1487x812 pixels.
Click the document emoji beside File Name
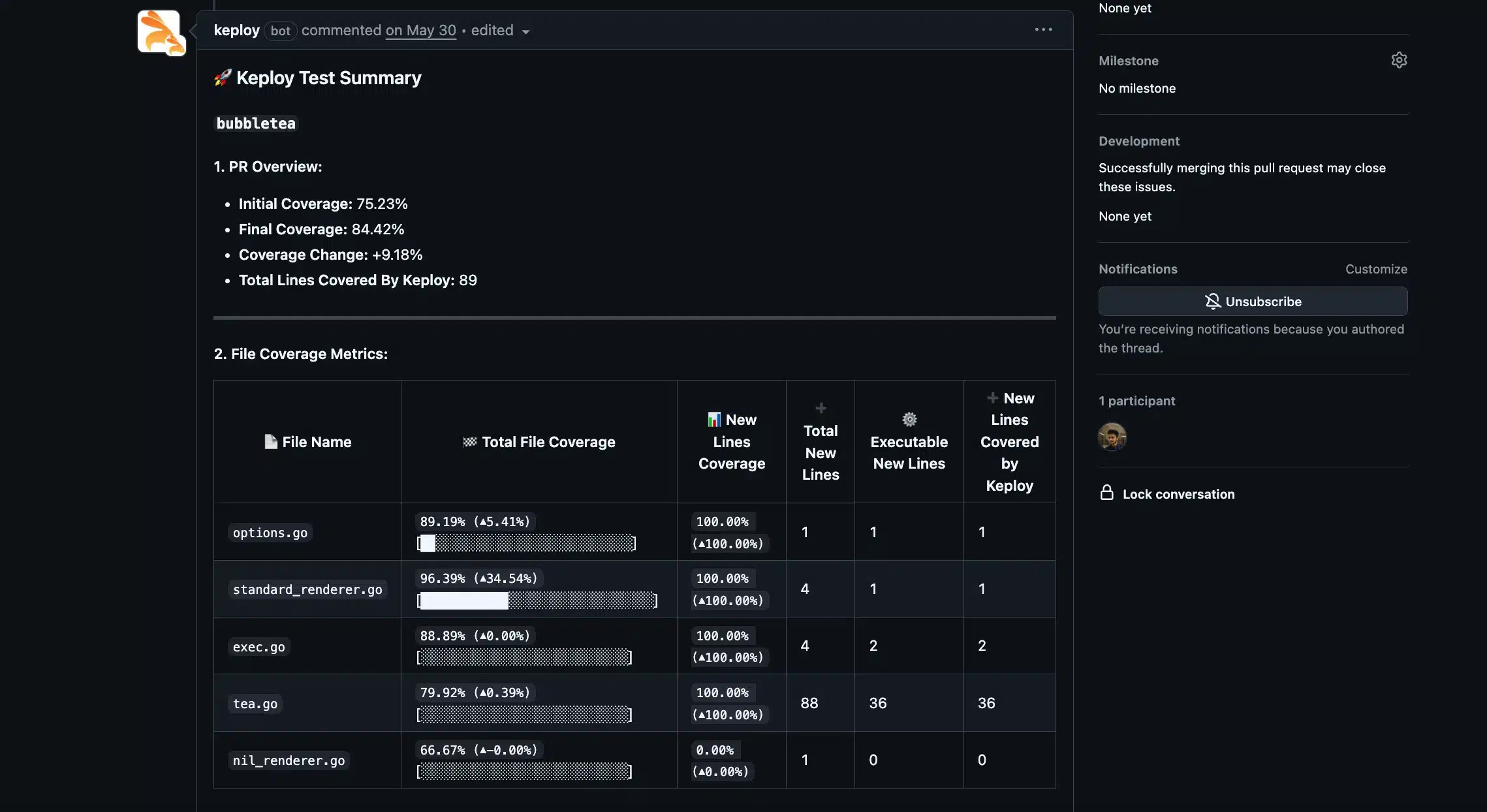tap(271, 442)
